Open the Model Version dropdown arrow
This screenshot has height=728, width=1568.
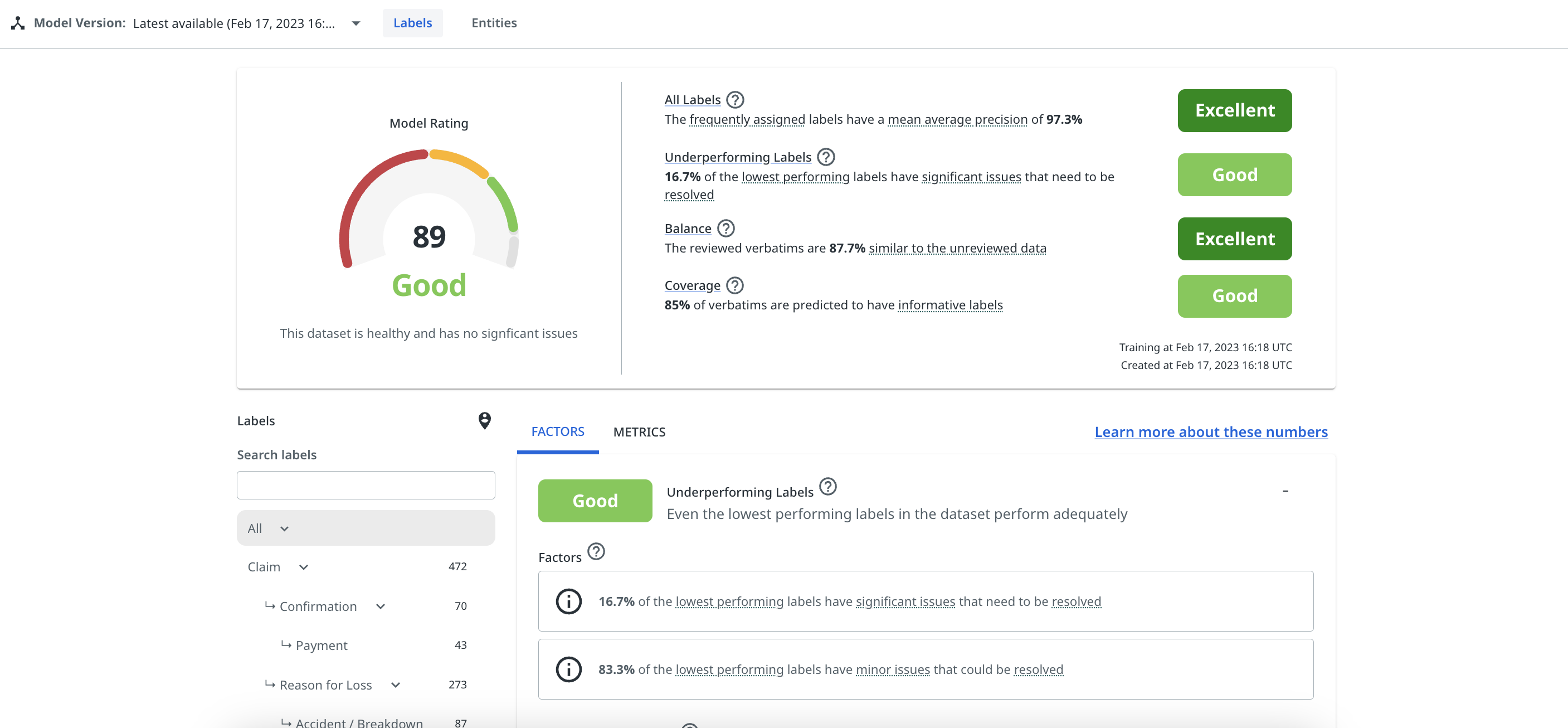coord(356,23)
